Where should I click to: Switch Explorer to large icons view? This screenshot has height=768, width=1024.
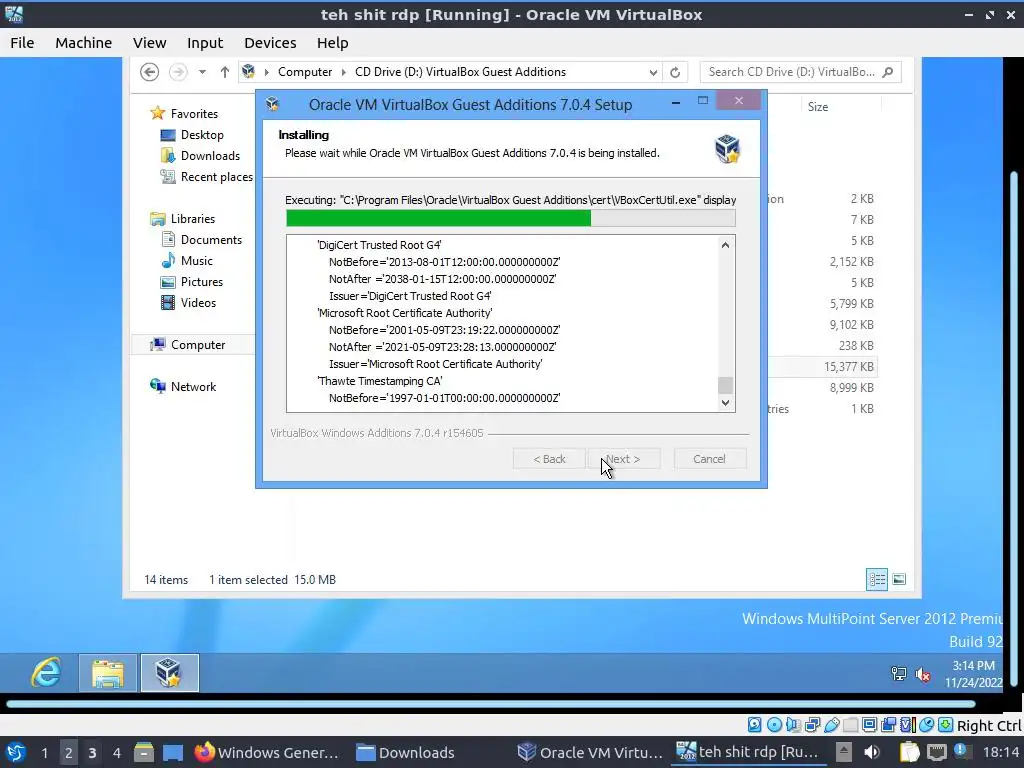coord(899,579)
